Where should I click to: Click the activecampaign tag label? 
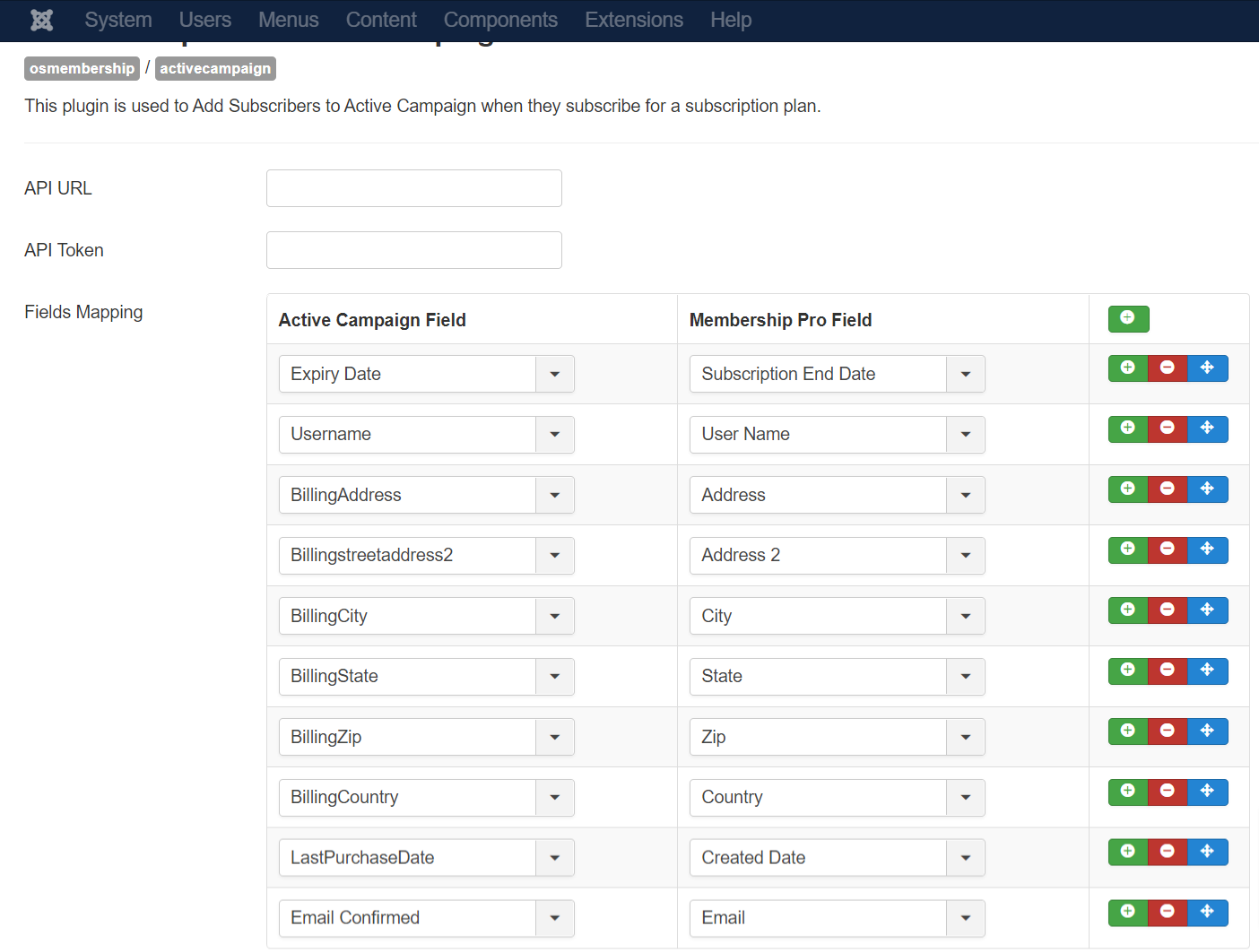click(215, 68)
